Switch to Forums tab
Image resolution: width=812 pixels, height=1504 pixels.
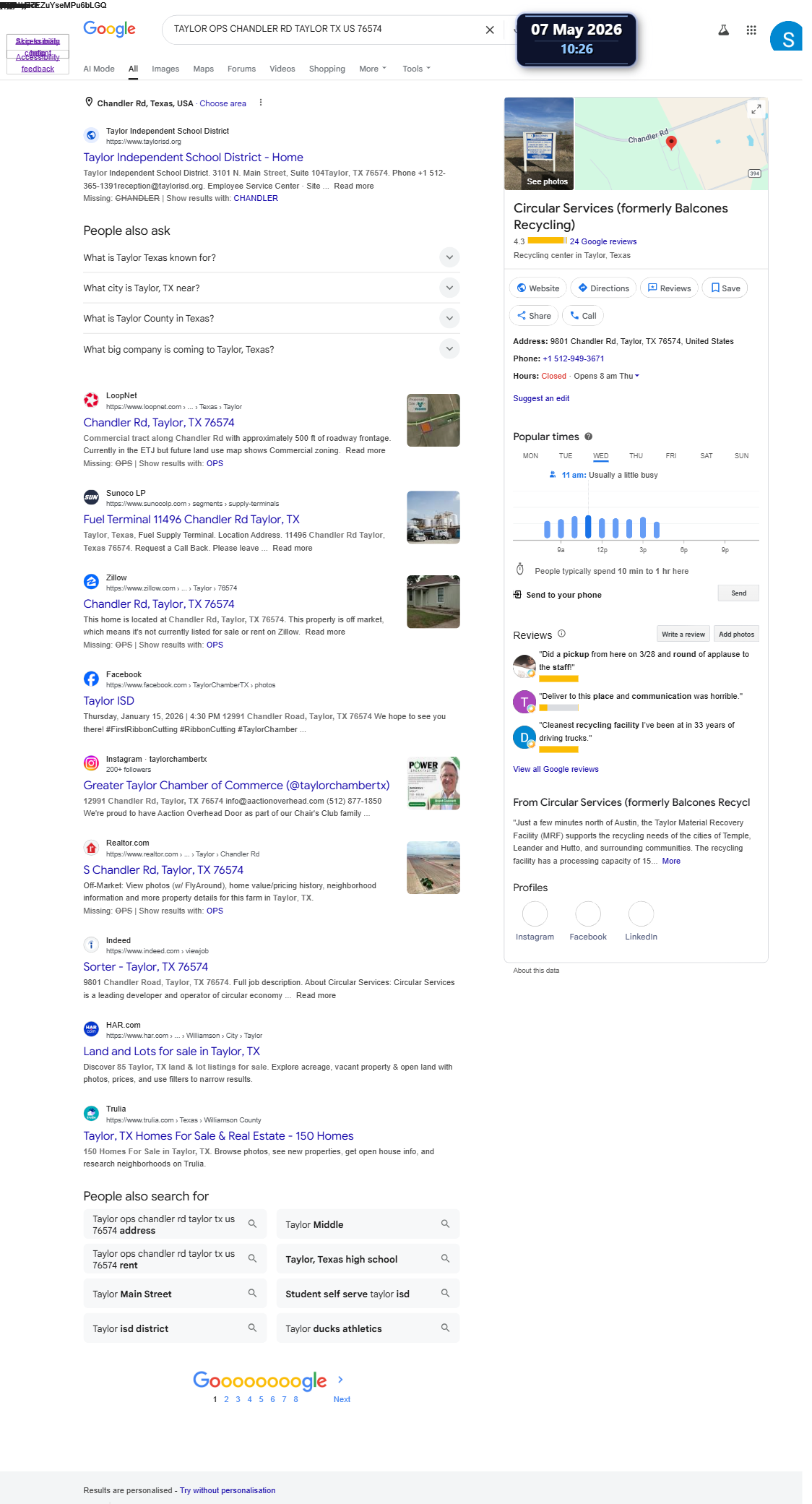pyautogui.click(x=241, y=69)
